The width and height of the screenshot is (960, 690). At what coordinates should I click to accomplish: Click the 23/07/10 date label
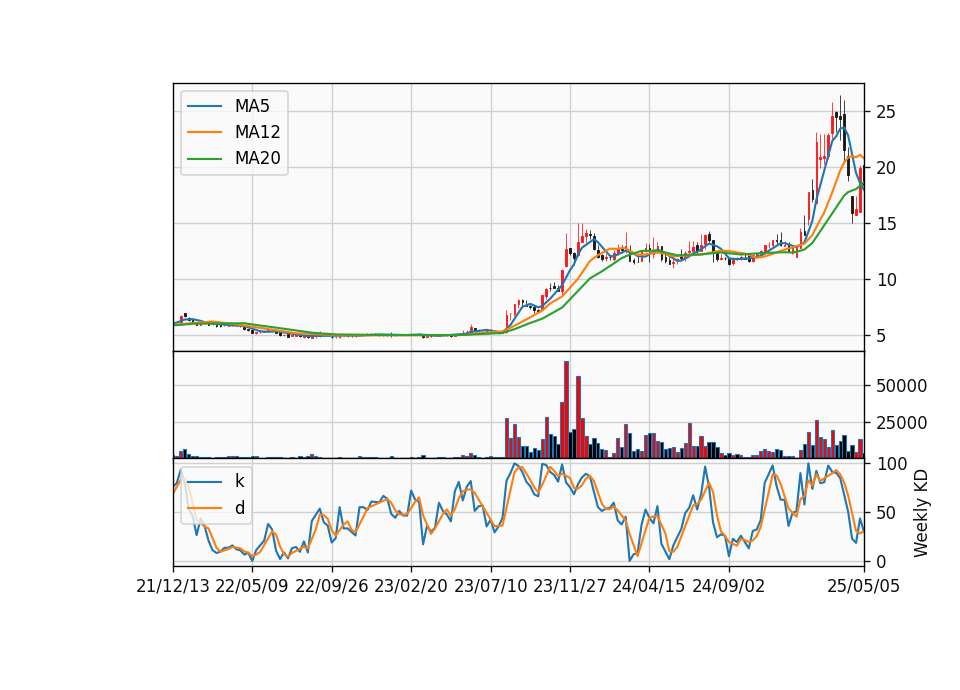tap(490, 586)
